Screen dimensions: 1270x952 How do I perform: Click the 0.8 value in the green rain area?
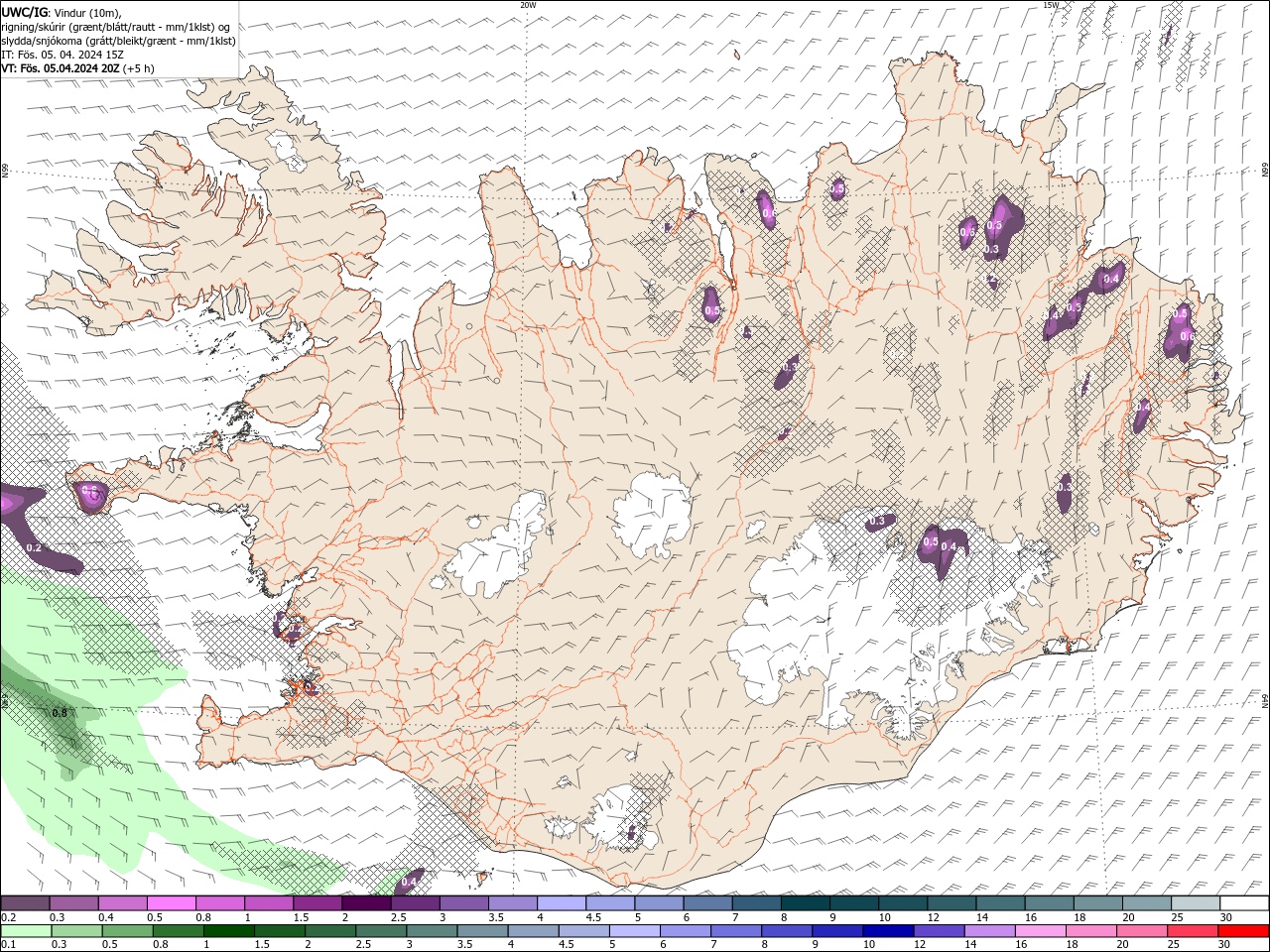(x=60, y=713)
